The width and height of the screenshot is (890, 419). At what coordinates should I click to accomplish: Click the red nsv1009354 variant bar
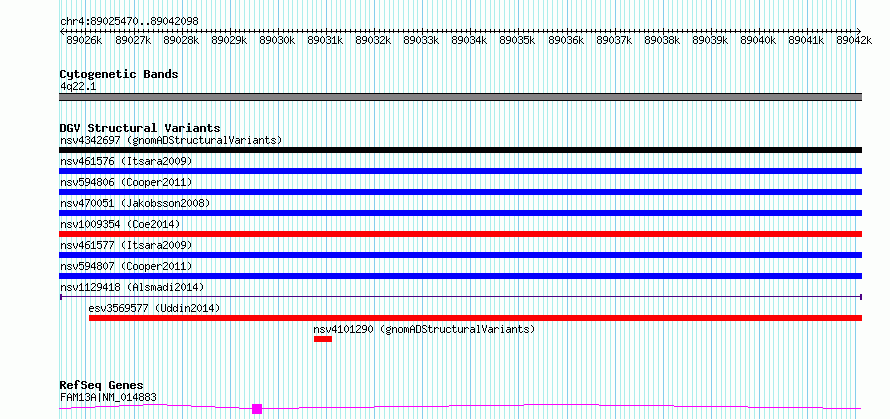click(460, 234)
